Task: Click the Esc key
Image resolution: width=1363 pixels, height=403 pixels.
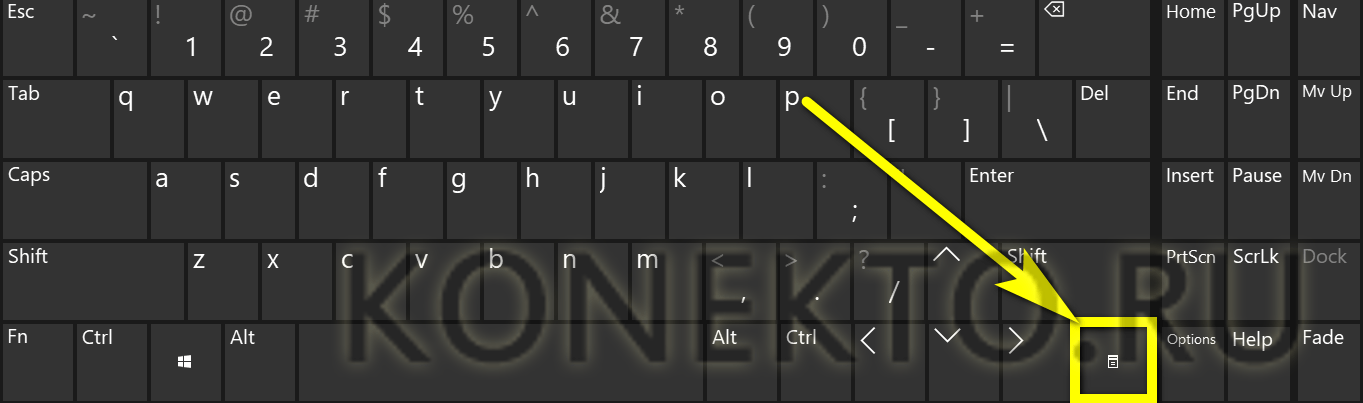Action: pos(74,37)
